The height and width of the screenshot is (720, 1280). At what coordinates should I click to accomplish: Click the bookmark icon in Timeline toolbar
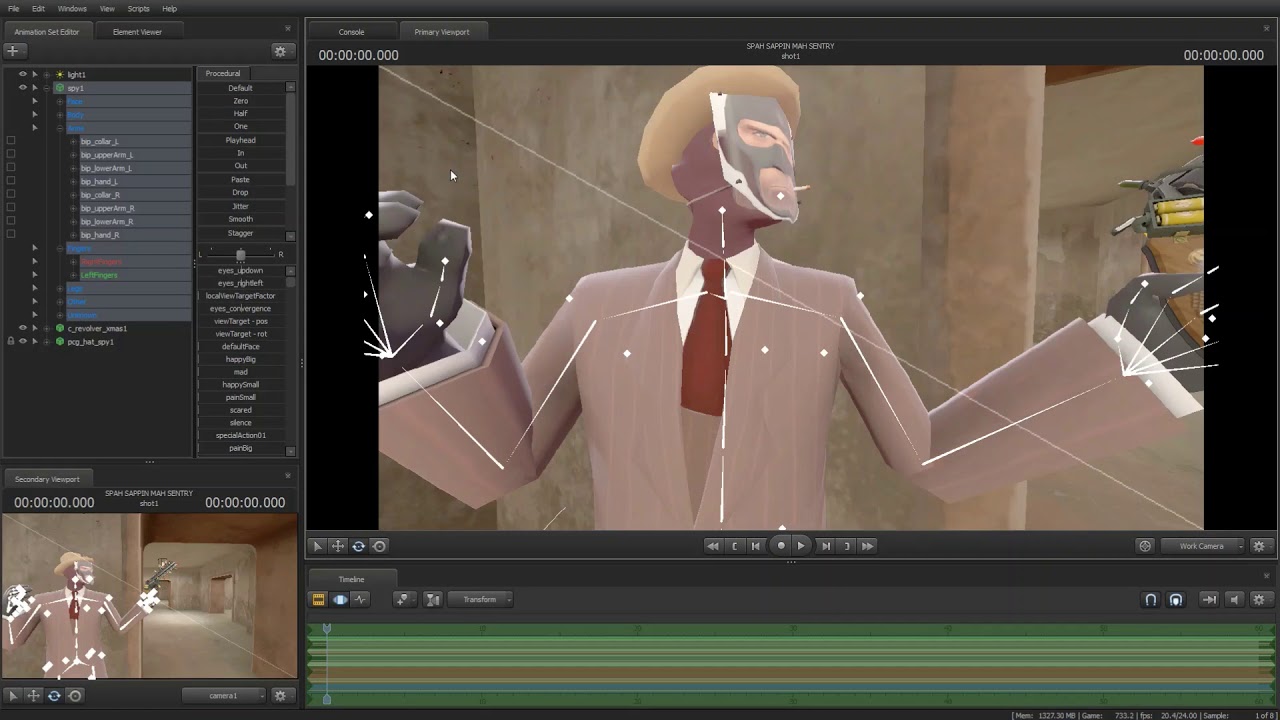403,600
